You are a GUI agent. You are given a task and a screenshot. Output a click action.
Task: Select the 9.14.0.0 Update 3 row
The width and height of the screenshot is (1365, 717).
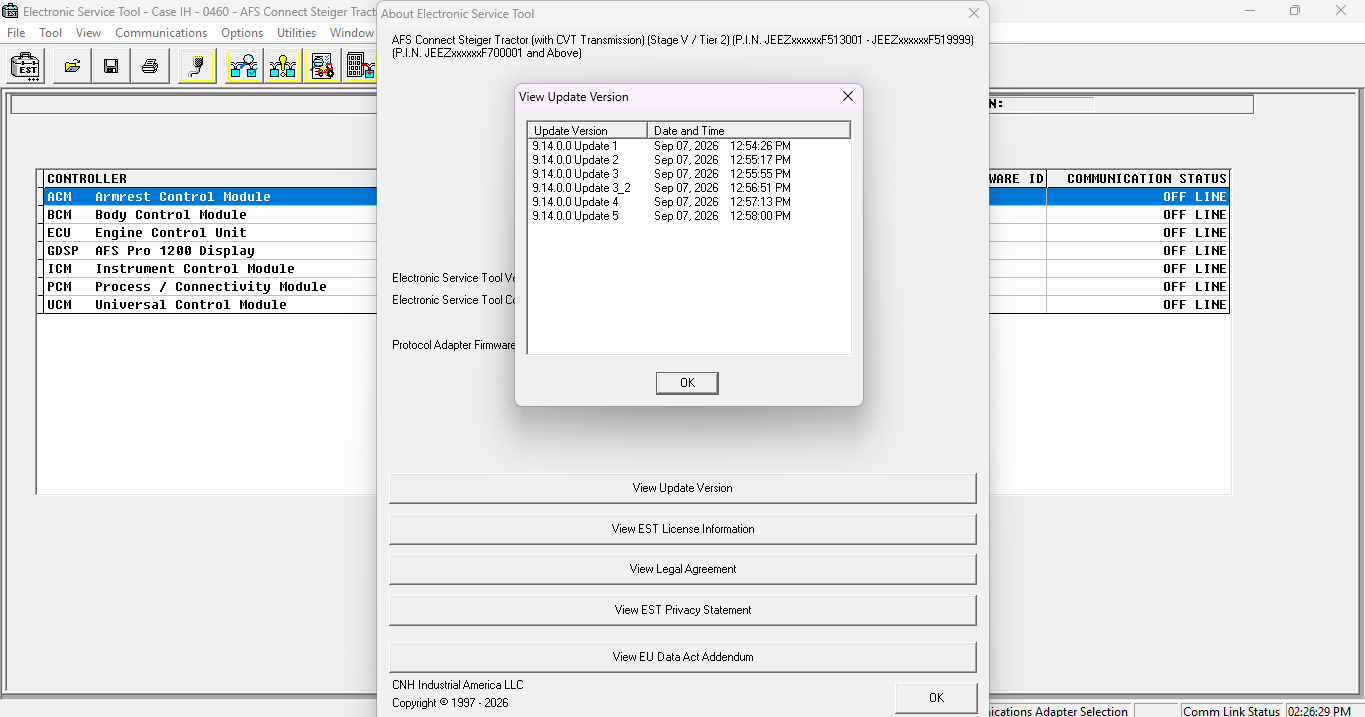689,174
